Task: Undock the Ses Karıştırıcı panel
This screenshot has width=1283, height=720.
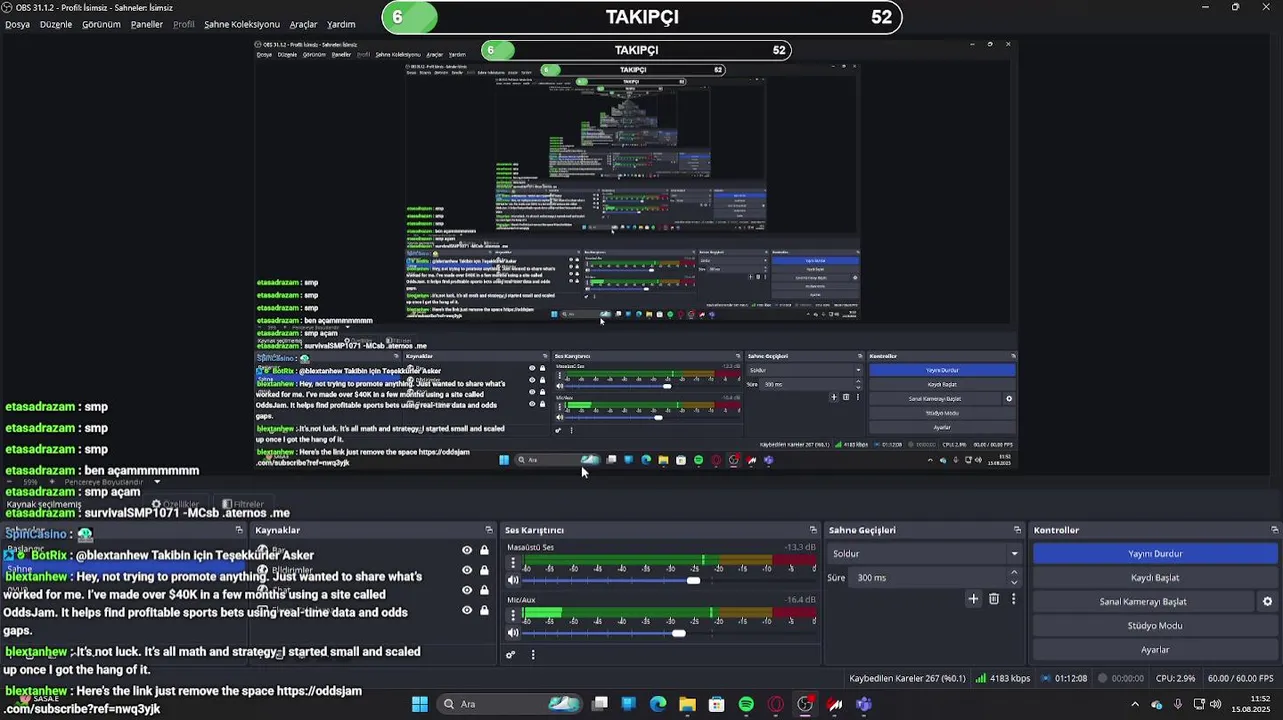Action: click(x=813, y=530)
